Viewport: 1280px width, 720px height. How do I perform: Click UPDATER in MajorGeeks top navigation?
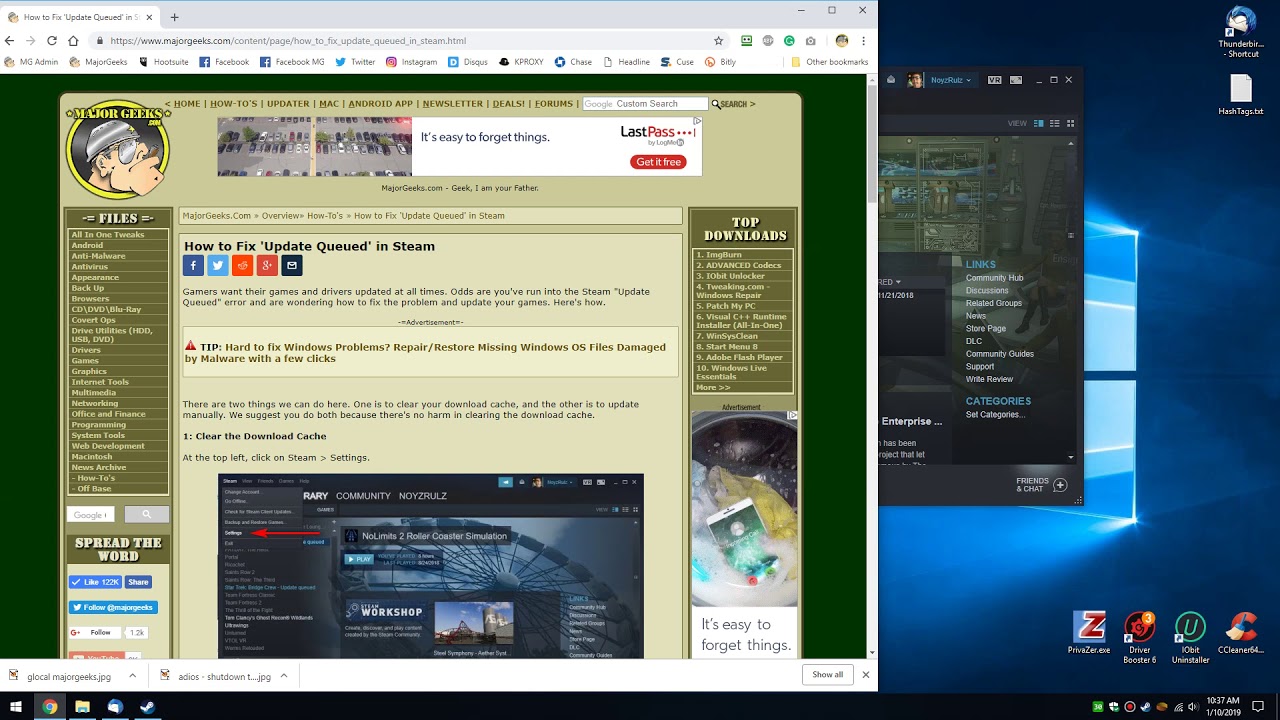click(288, 104)
